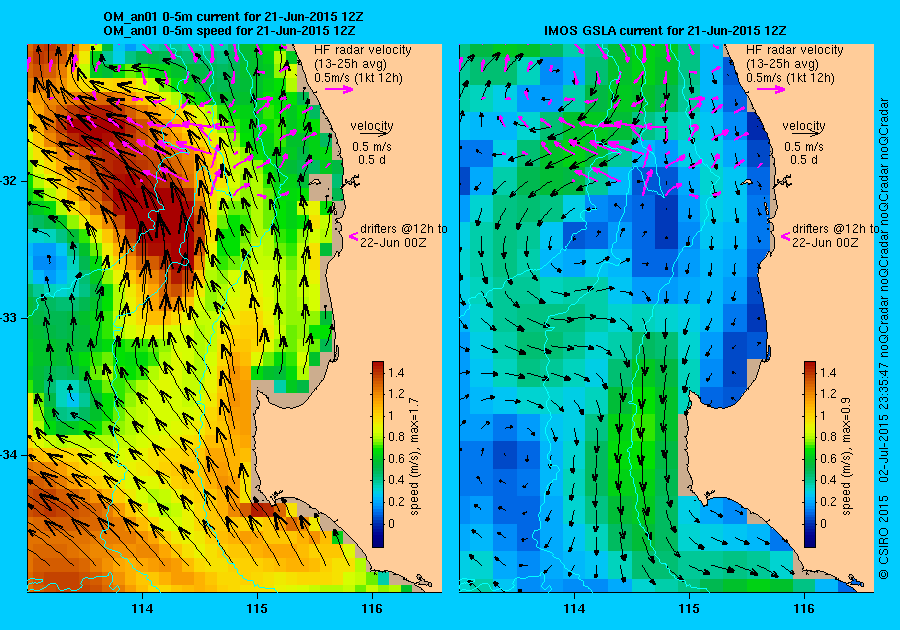Click small island outline near -32 in OM_an01 map
900x630 pixels.
click(x=315, y=182)
